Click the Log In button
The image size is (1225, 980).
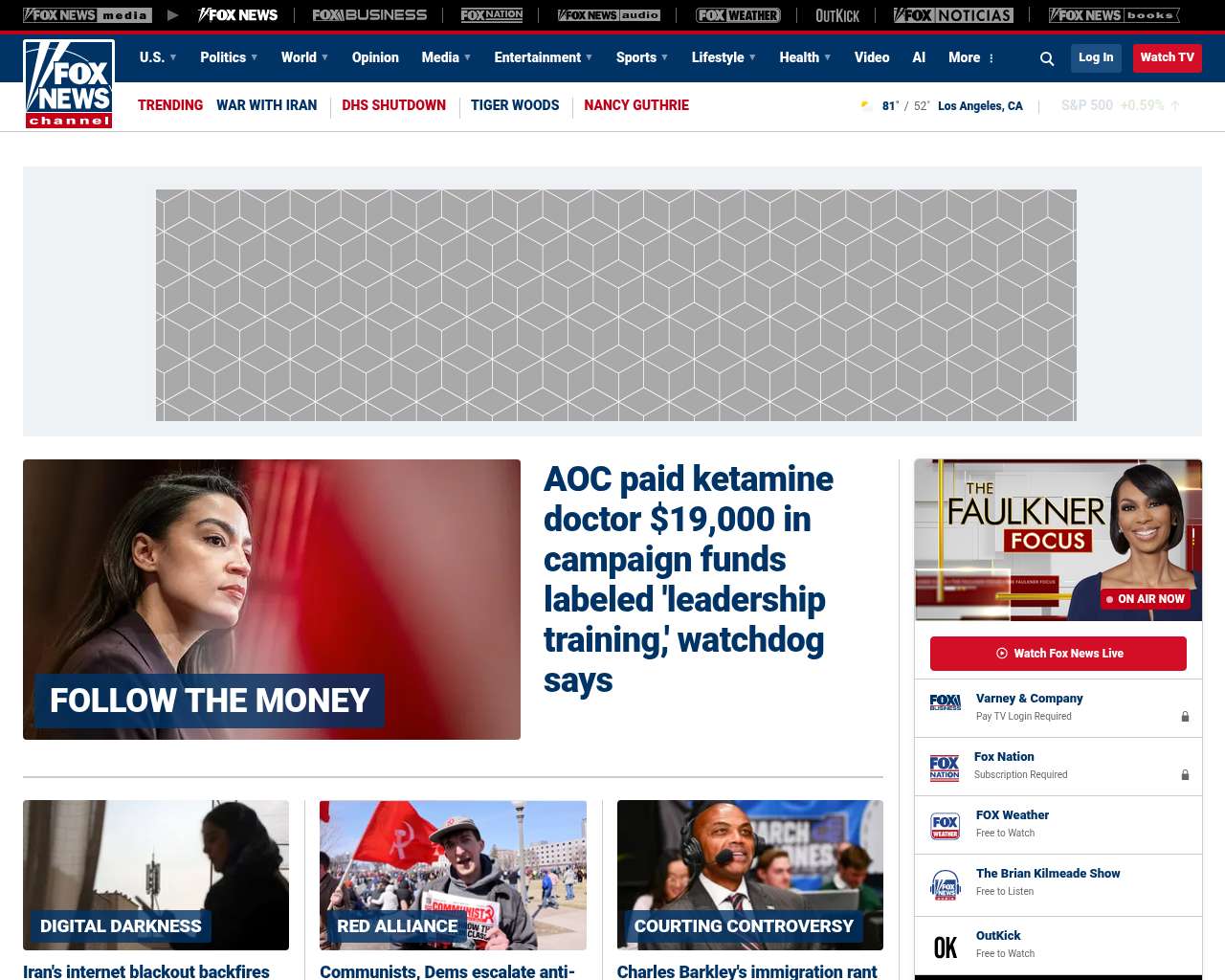pyautogui.click(x=1096, y=57)
